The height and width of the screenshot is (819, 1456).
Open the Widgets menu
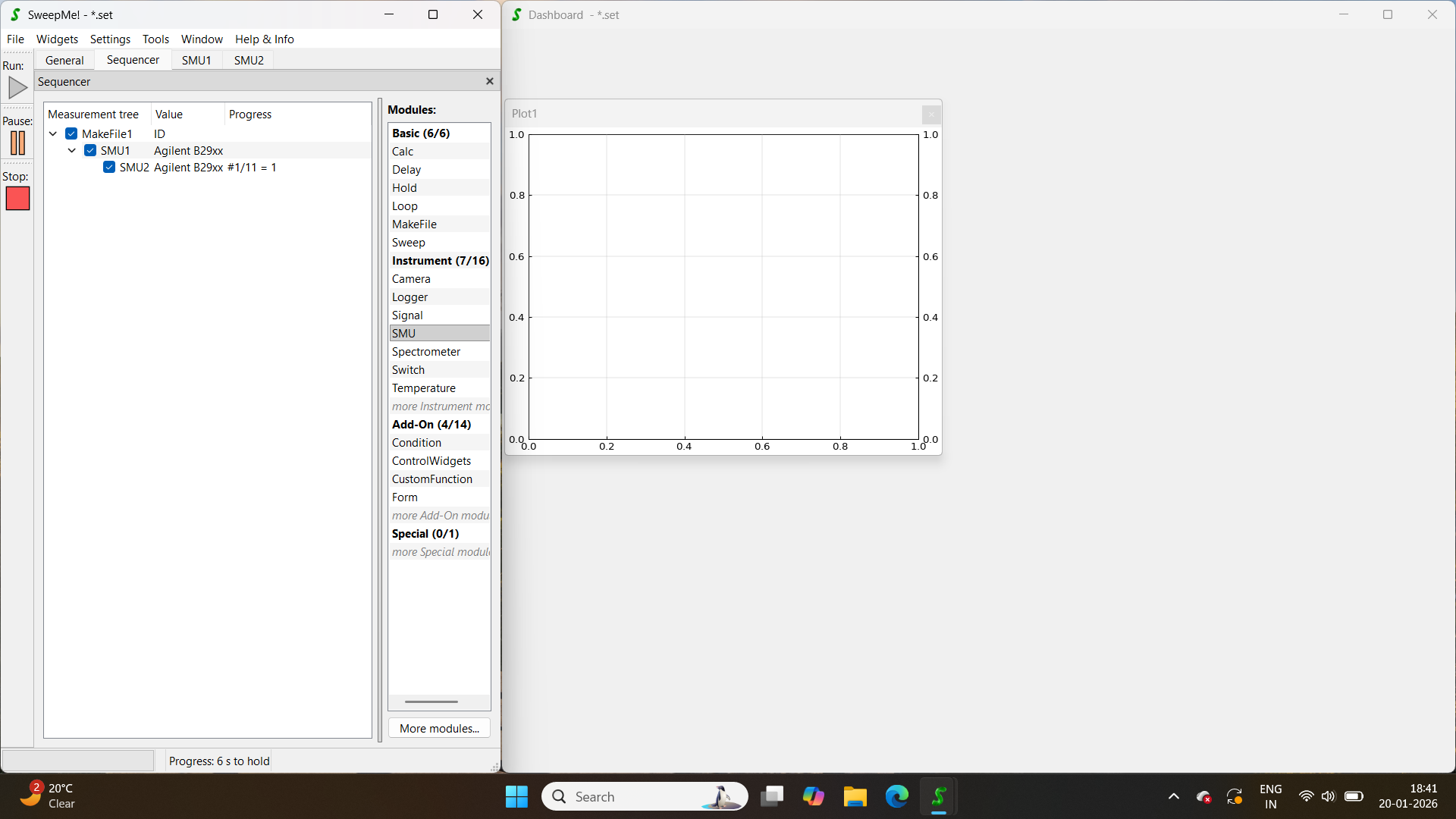pyautogui.click(x=57, y=39)
